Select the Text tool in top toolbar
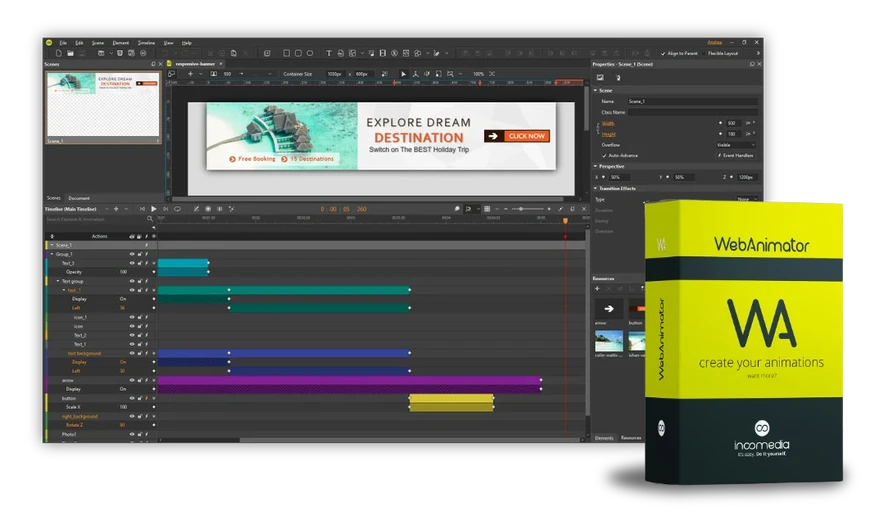 point(329,53)
